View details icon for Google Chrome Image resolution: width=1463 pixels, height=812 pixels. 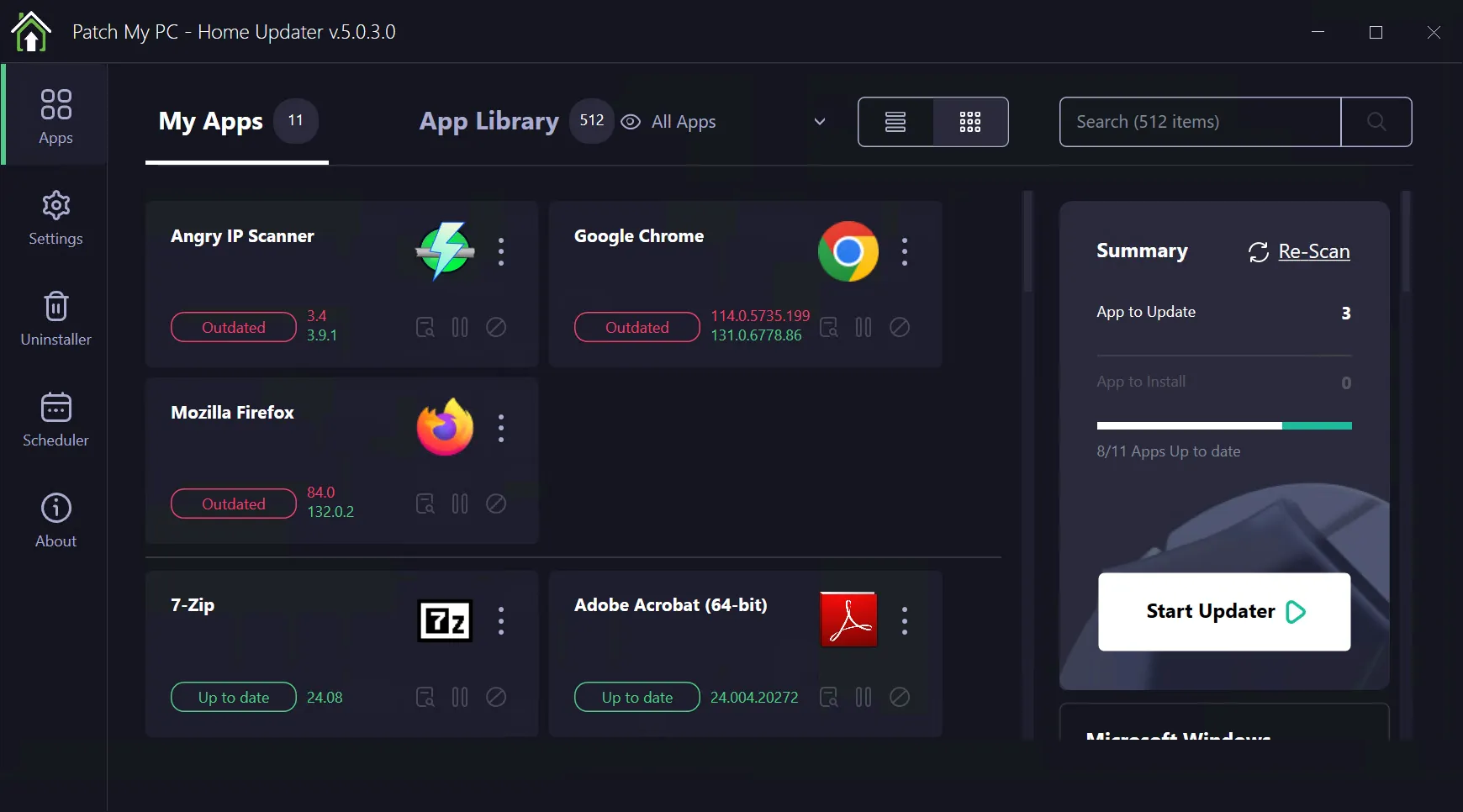pos(829,327)
